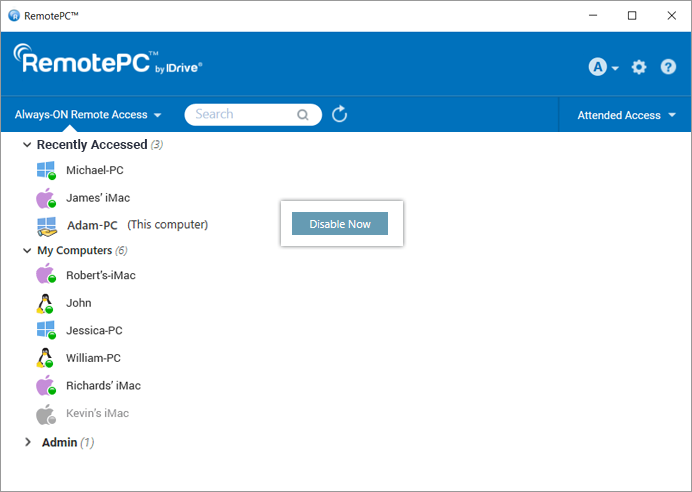Click into the Search field
The image size is (692, 492).
[x=253, y=115]
